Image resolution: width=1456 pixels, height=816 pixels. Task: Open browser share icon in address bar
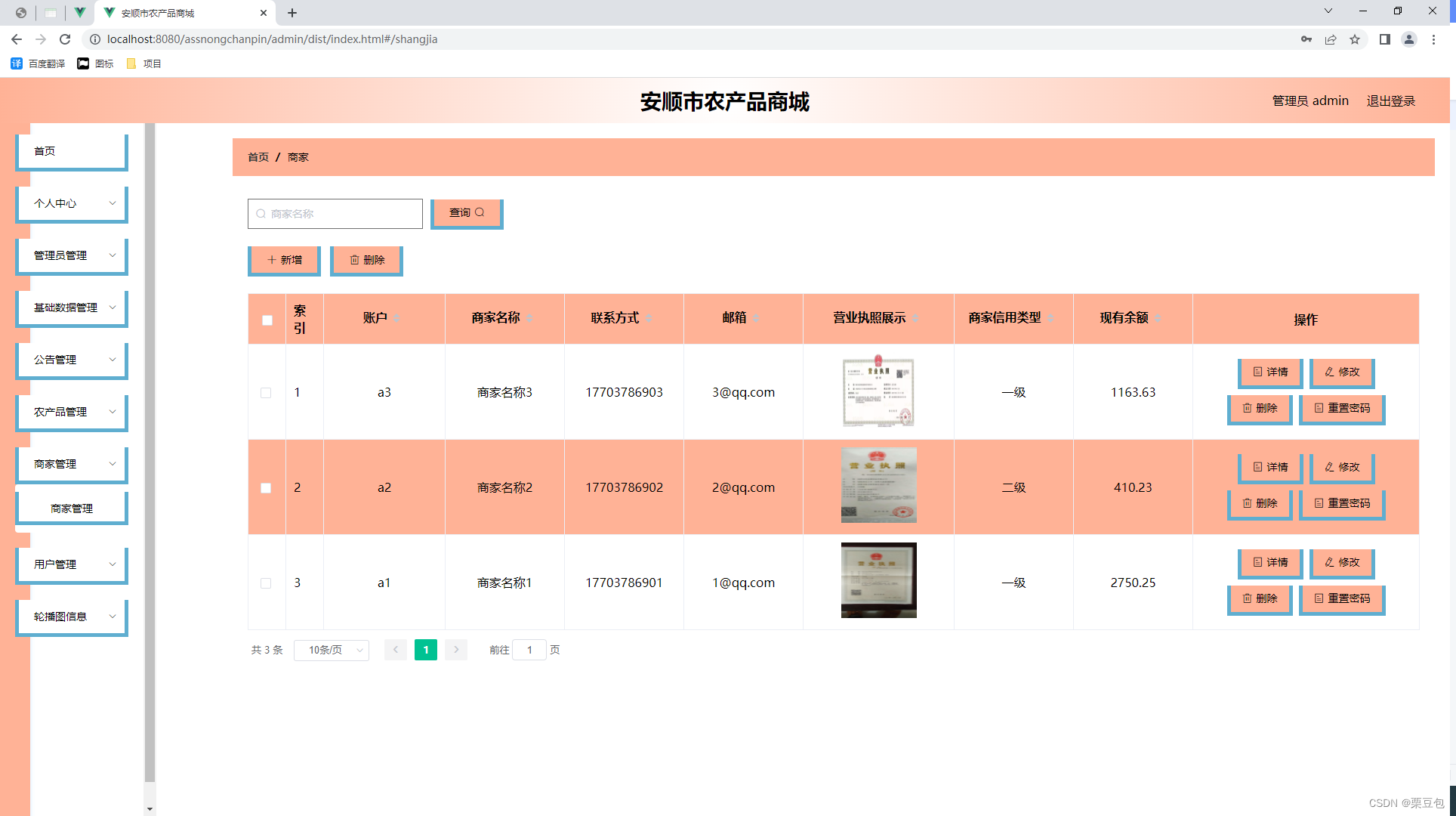pos(1331,39)
